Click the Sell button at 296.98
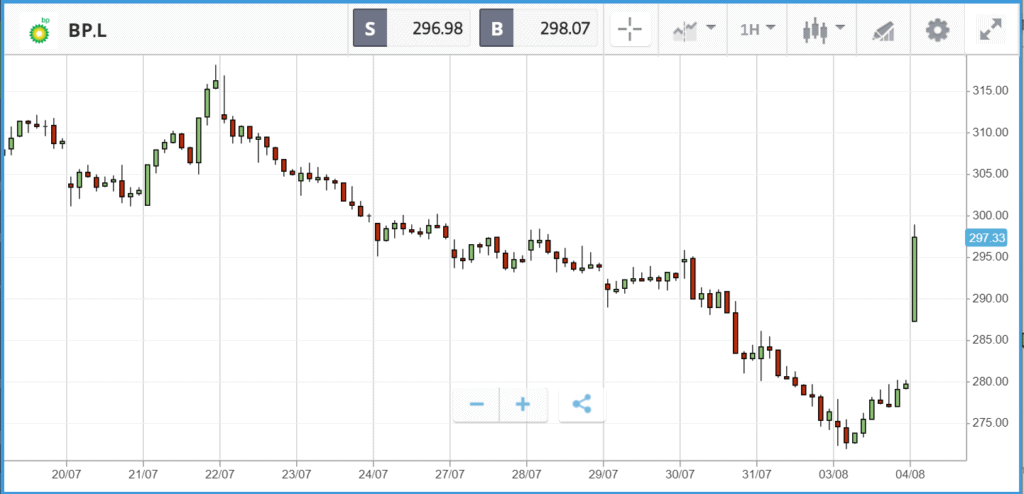1024x494 pixels. pos(411,29)
